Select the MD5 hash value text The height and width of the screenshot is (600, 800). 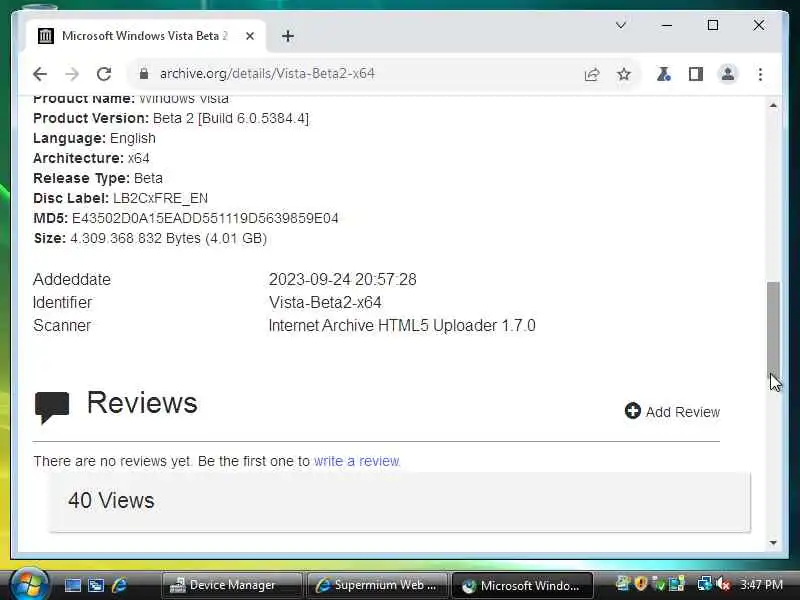point(205,218)
